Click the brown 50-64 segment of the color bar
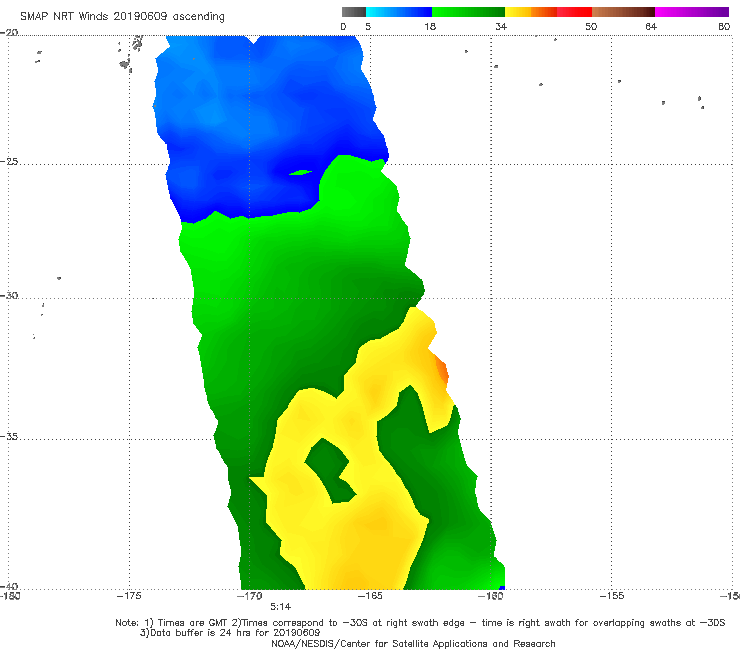This screenshot has height=650, width=740. click(x=623, y=12)
